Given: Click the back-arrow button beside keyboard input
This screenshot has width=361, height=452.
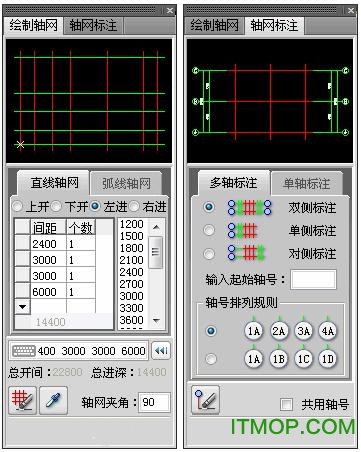Looking at the screenshot, I should click(x=161, y=350).
